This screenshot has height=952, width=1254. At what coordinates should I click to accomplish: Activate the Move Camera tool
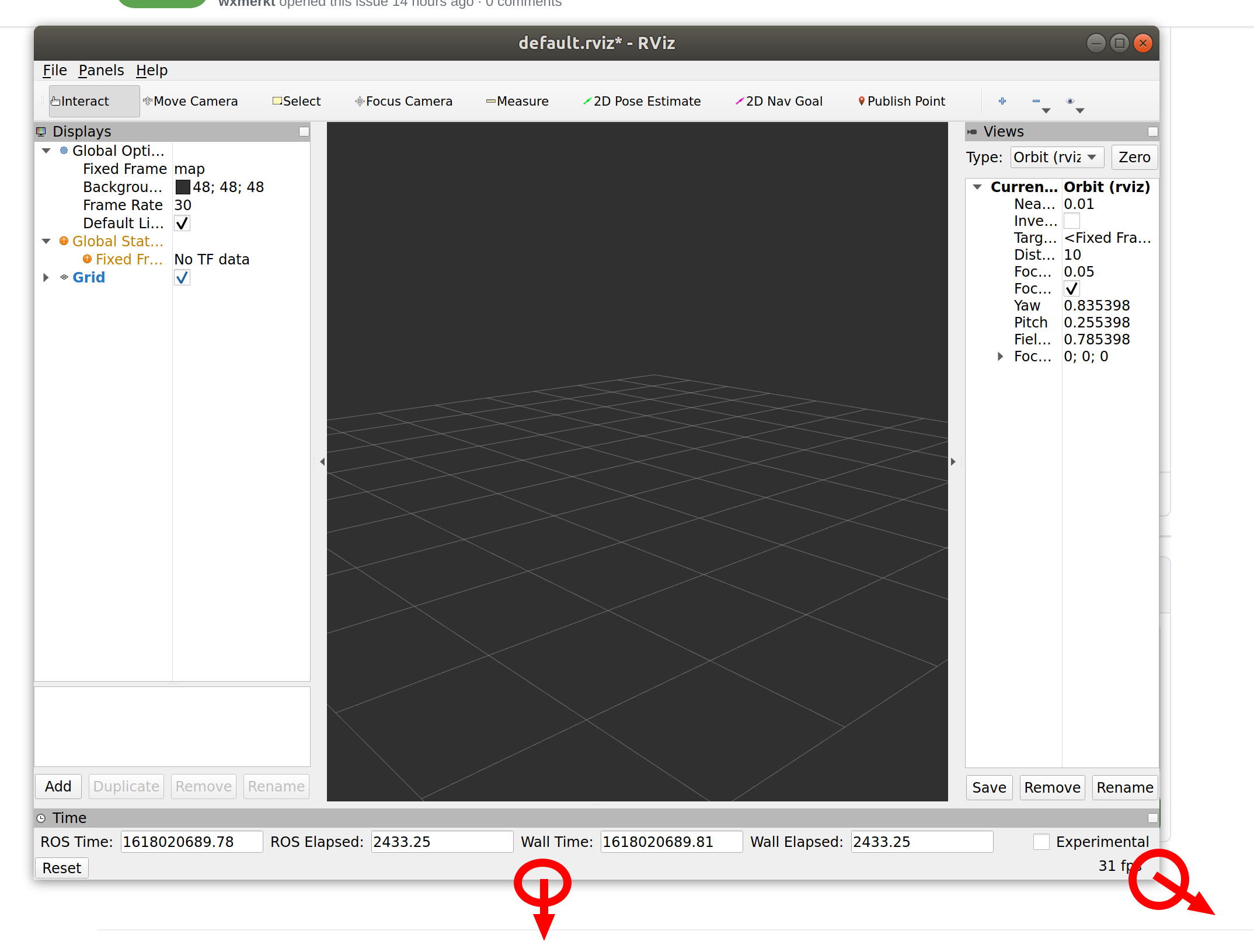click(190, 101)
